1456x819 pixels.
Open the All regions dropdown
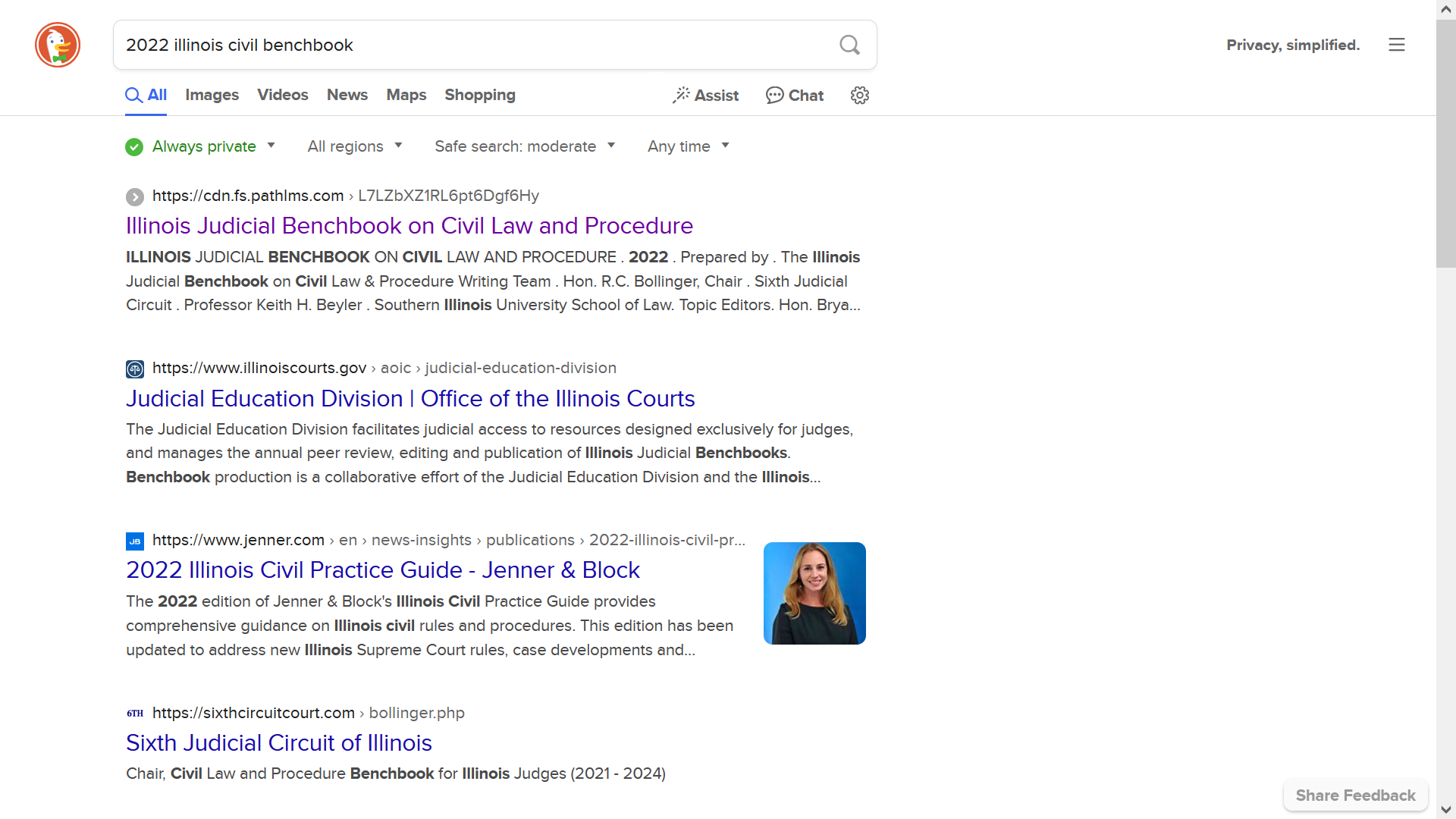click(354, 146)
